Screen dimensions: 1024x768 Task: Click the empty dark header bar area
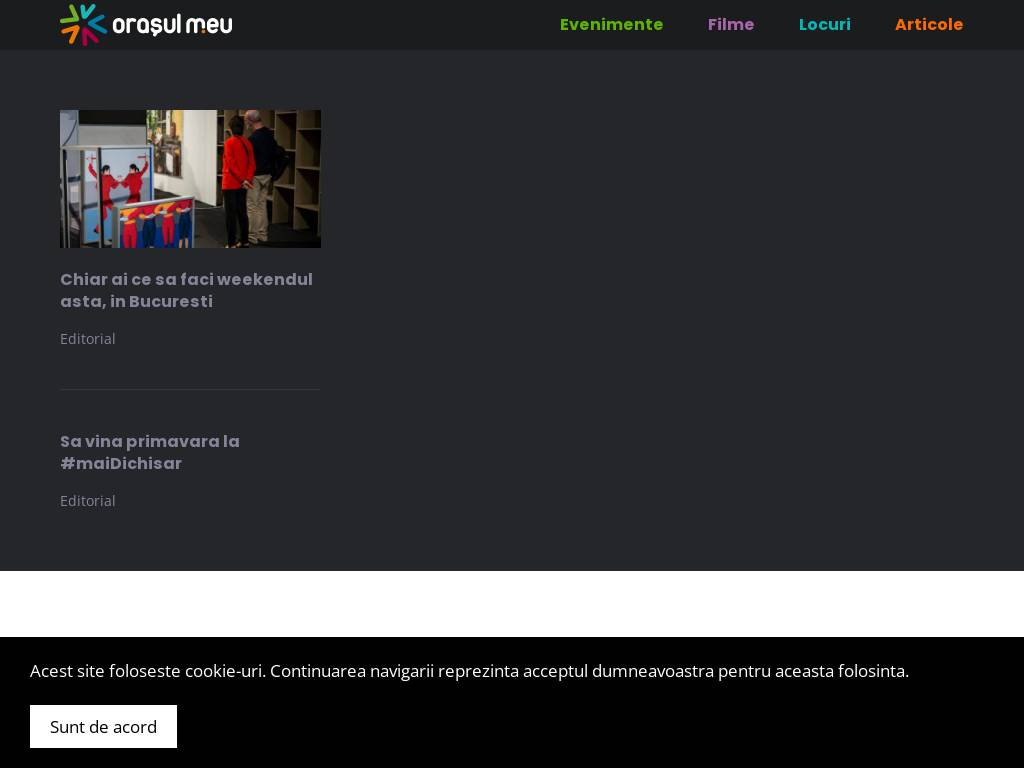pos(400,25)
